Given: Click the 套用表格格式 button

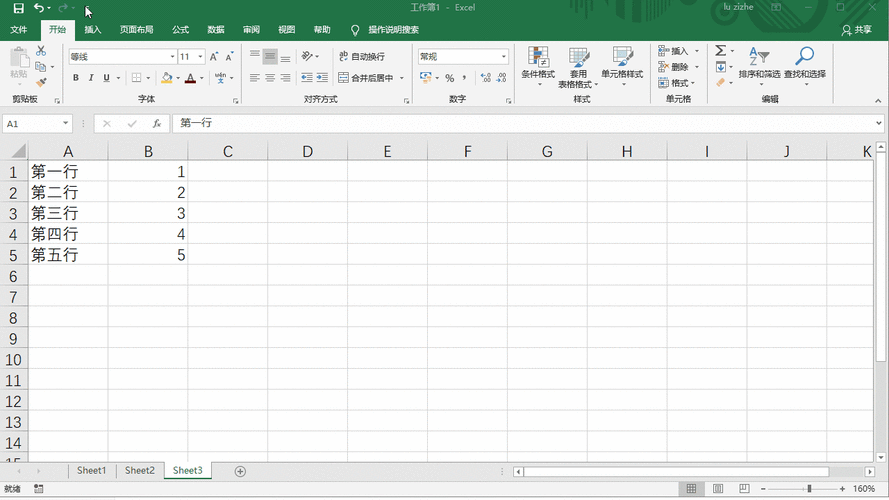Looking at the screenshot, I should click(x=578, y=67).
